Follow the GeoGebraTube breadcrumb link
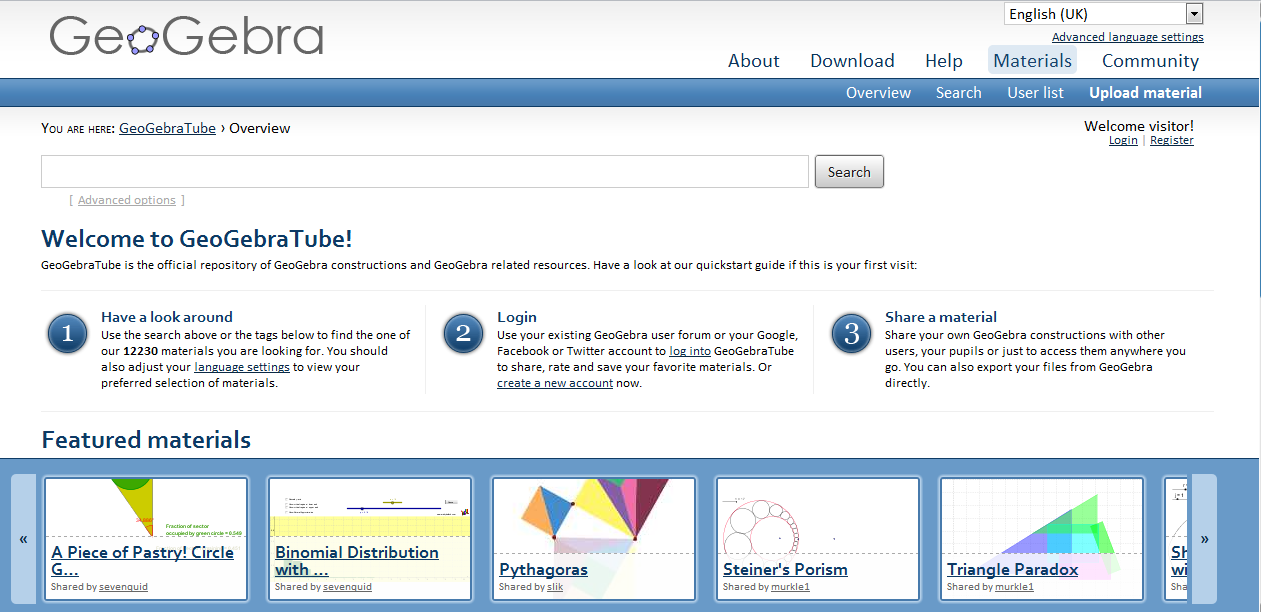1261x612 pixels. (167, 128)
